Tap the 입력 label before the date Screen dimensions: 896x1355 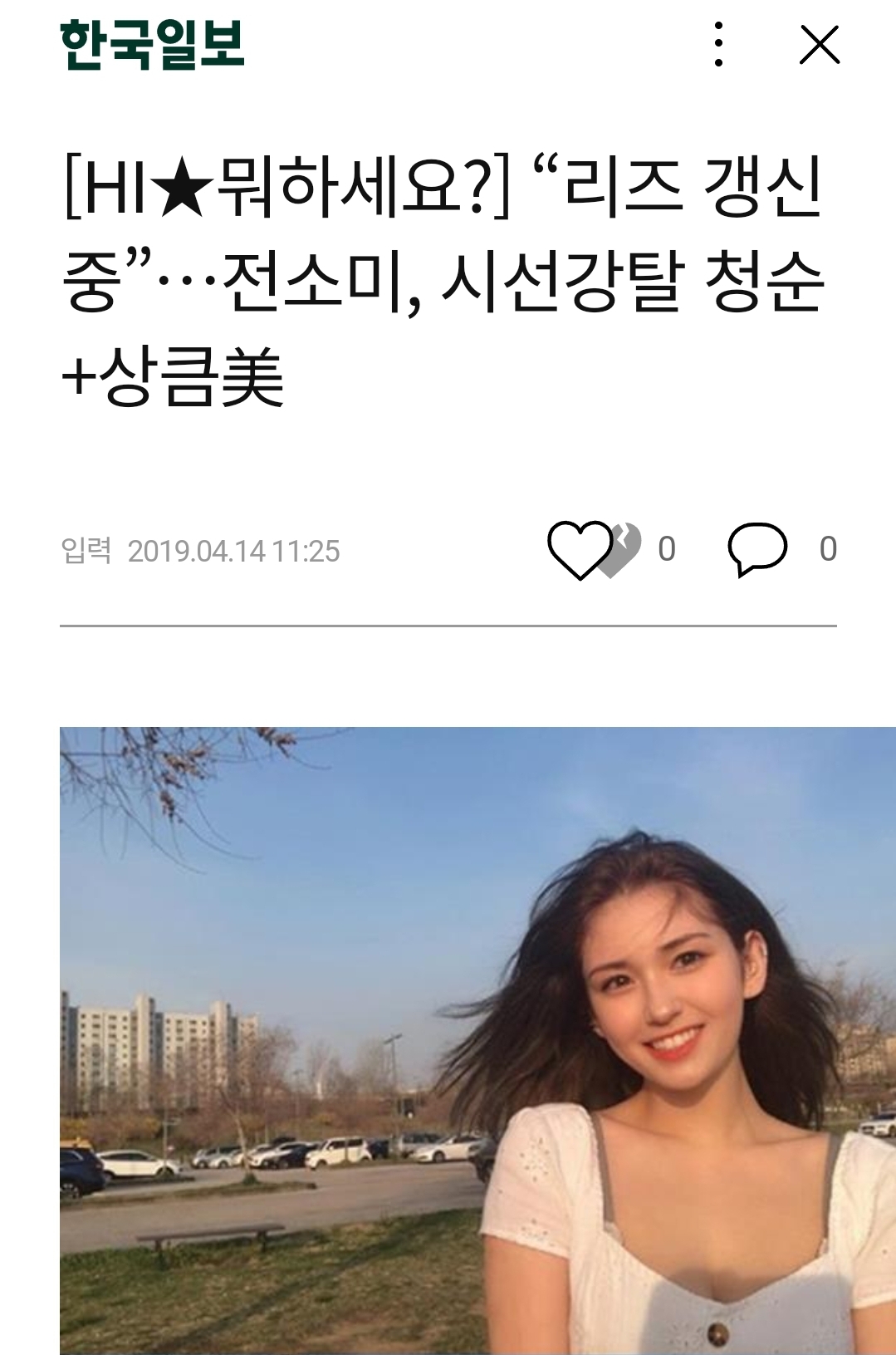pyautogui.click(x=86, y=550)
